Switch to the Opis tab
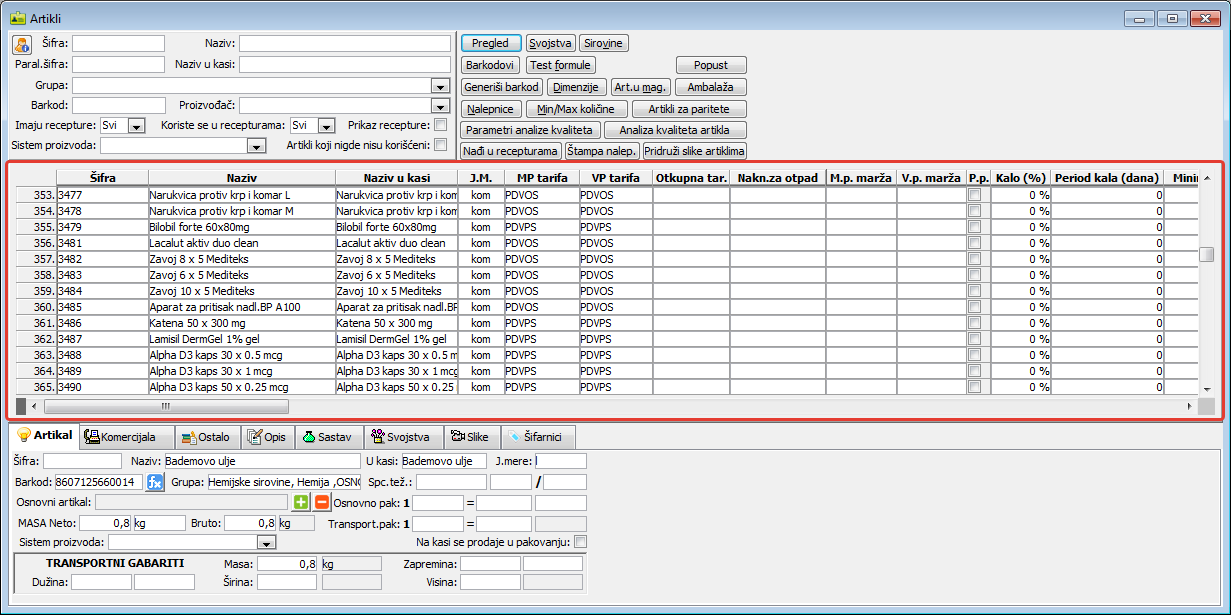 [x=267, y=437]
